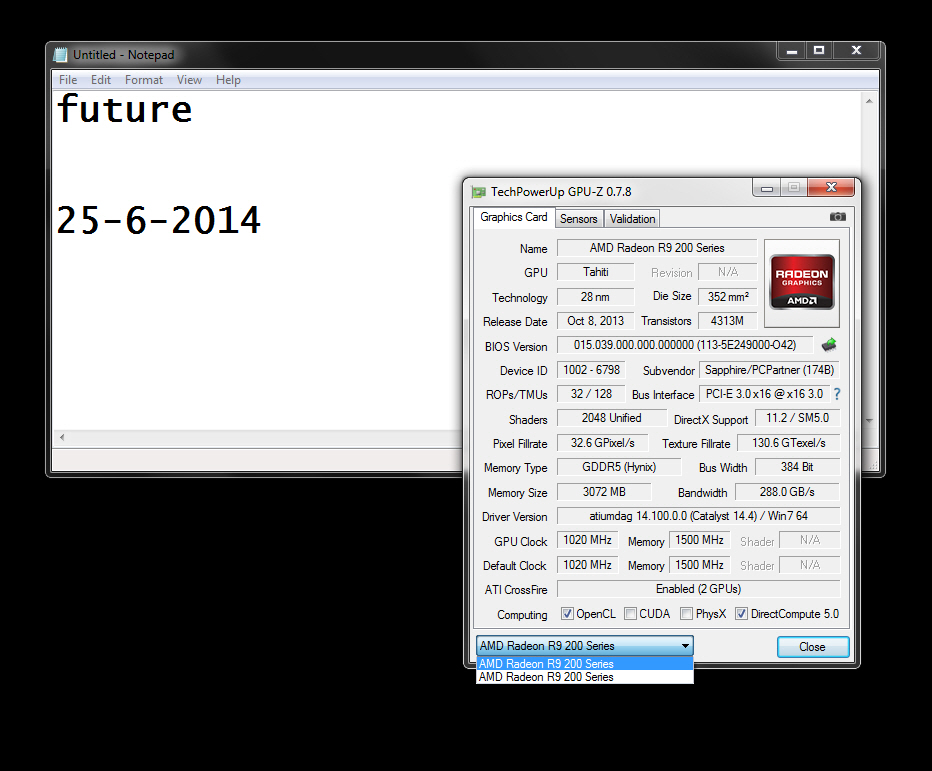Maximize the Notepad window
Viewport: 932px width, 771px height.
[x=819, y=51]
